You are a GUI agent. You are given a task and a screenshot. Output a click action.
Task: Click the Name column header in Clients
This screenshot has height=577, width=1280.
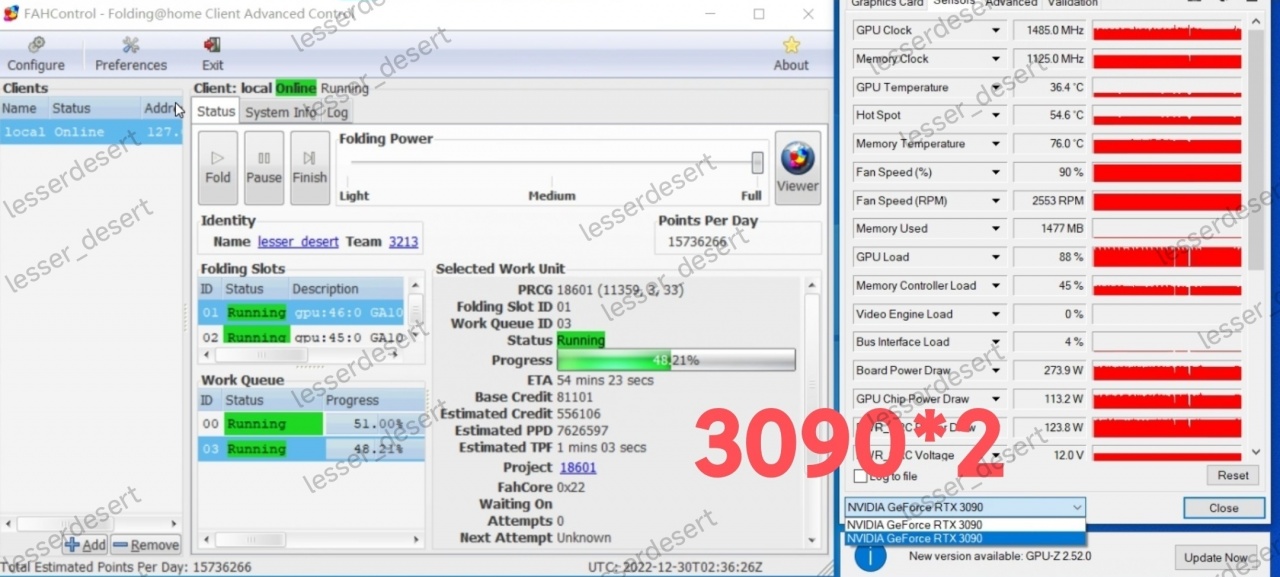tap(23, 108)
